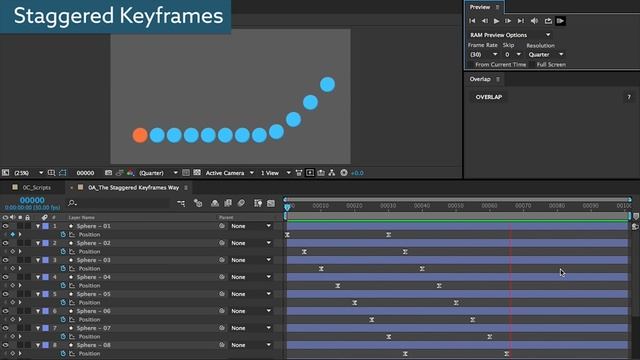Open Parent dropdown for Sphere - 02
This screenshot has width=640, height=360.
[x=250, y=243]
